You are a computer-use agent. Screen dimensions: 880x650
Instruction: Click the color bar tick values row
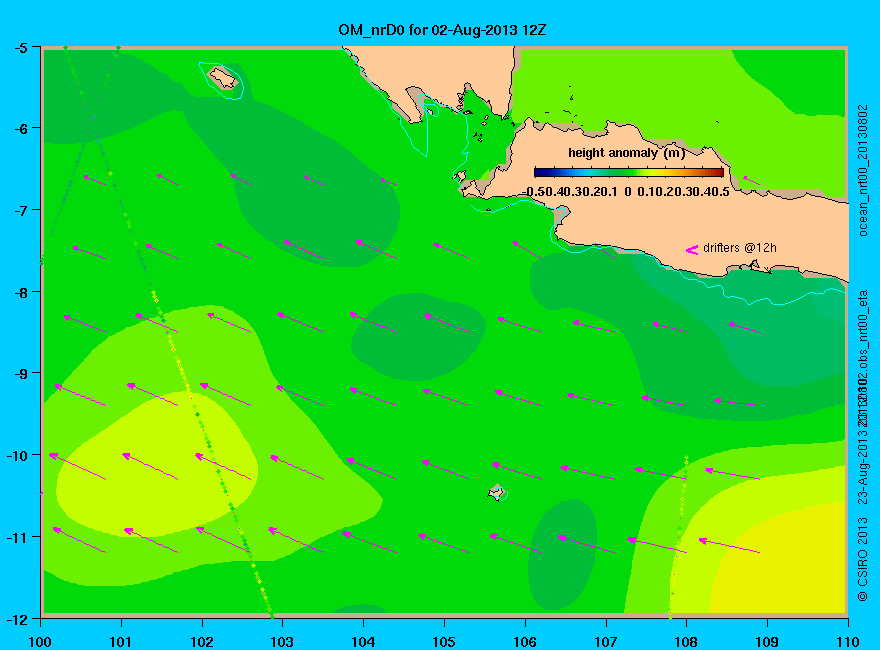(x=626, y=191)
